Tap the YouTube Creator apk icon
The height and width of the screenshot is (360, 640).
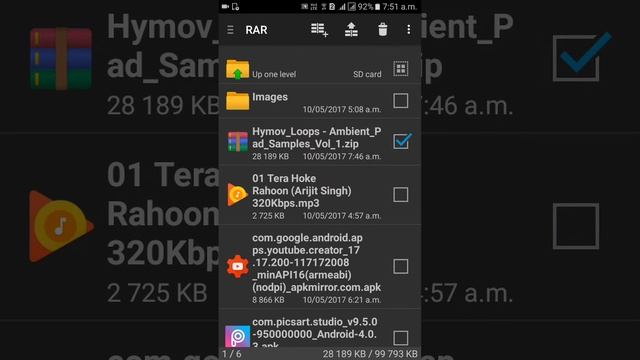click(238, 266)
